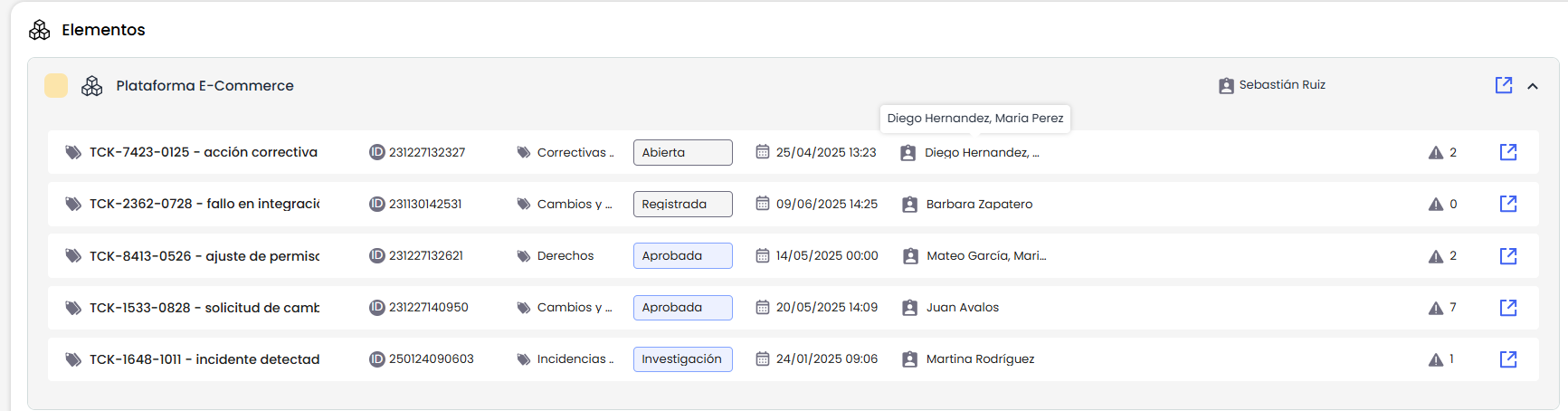Open Plataforma E-Commerce in new window

[x=1504, y=85]
